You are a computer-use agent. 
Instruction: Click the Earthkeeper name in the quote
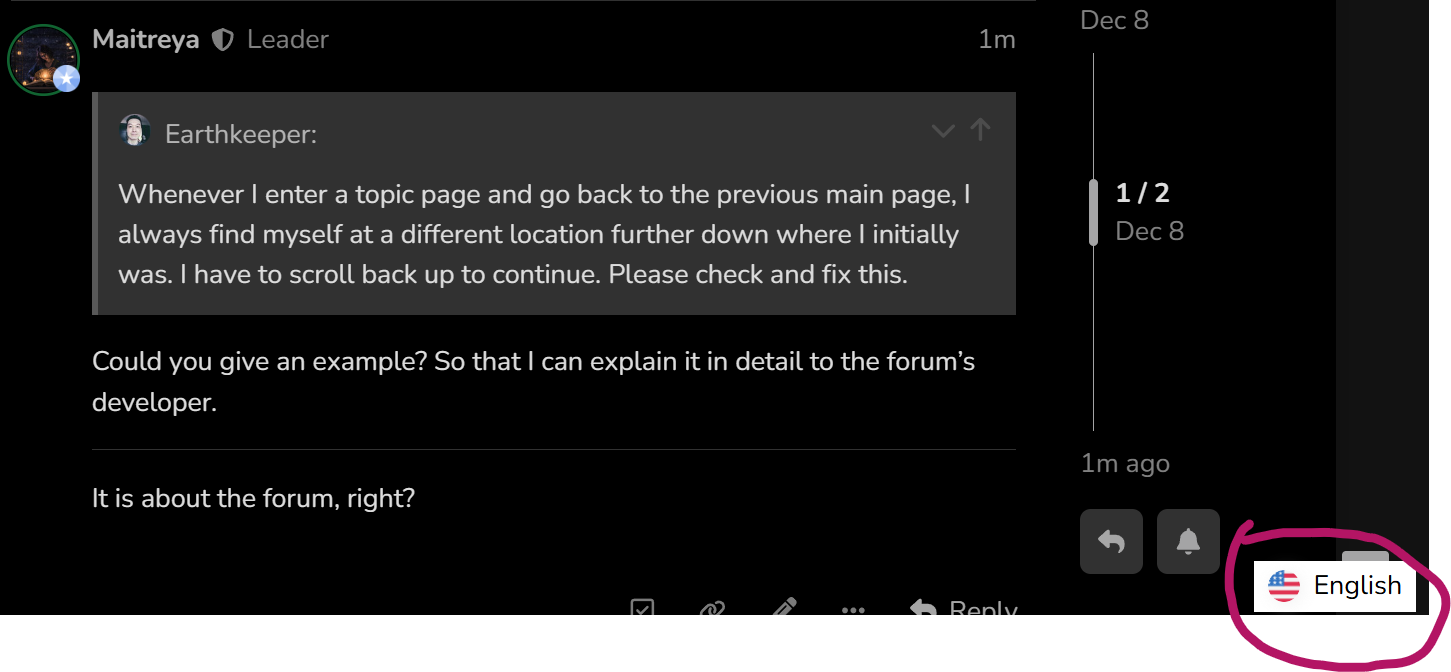click(240, 133)
